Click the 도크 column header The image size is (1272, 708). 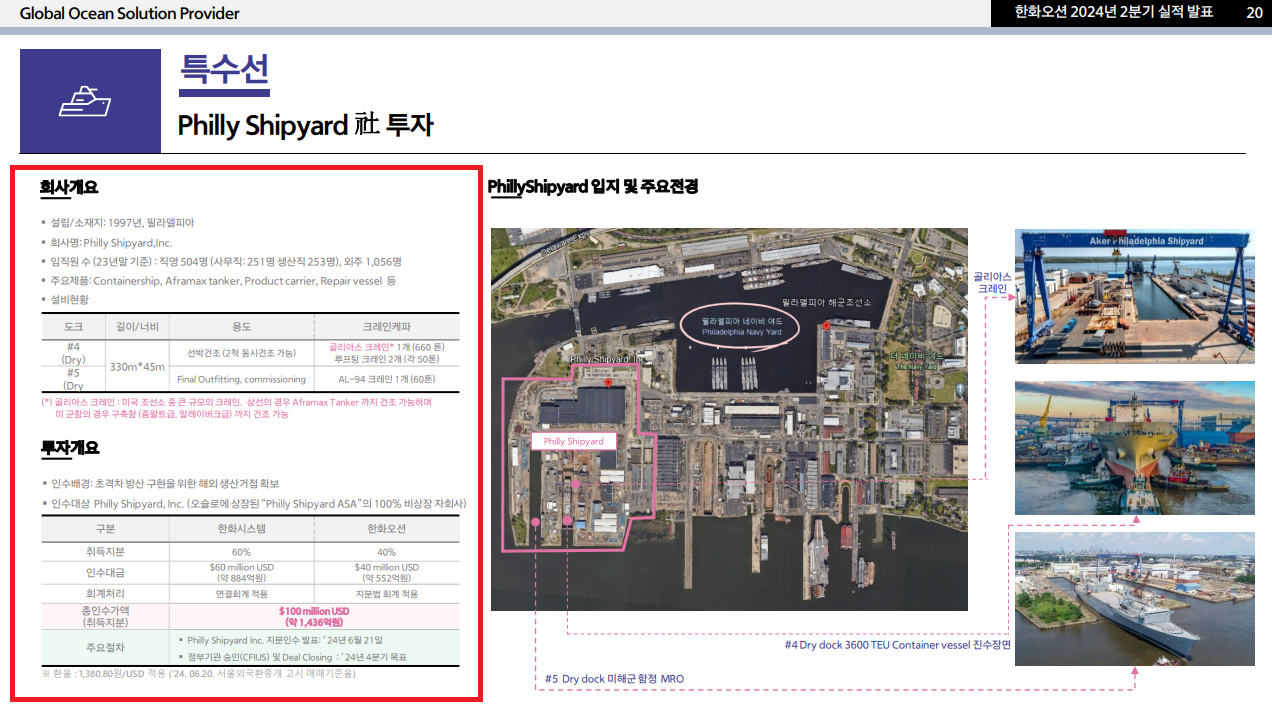pos(73,326)
